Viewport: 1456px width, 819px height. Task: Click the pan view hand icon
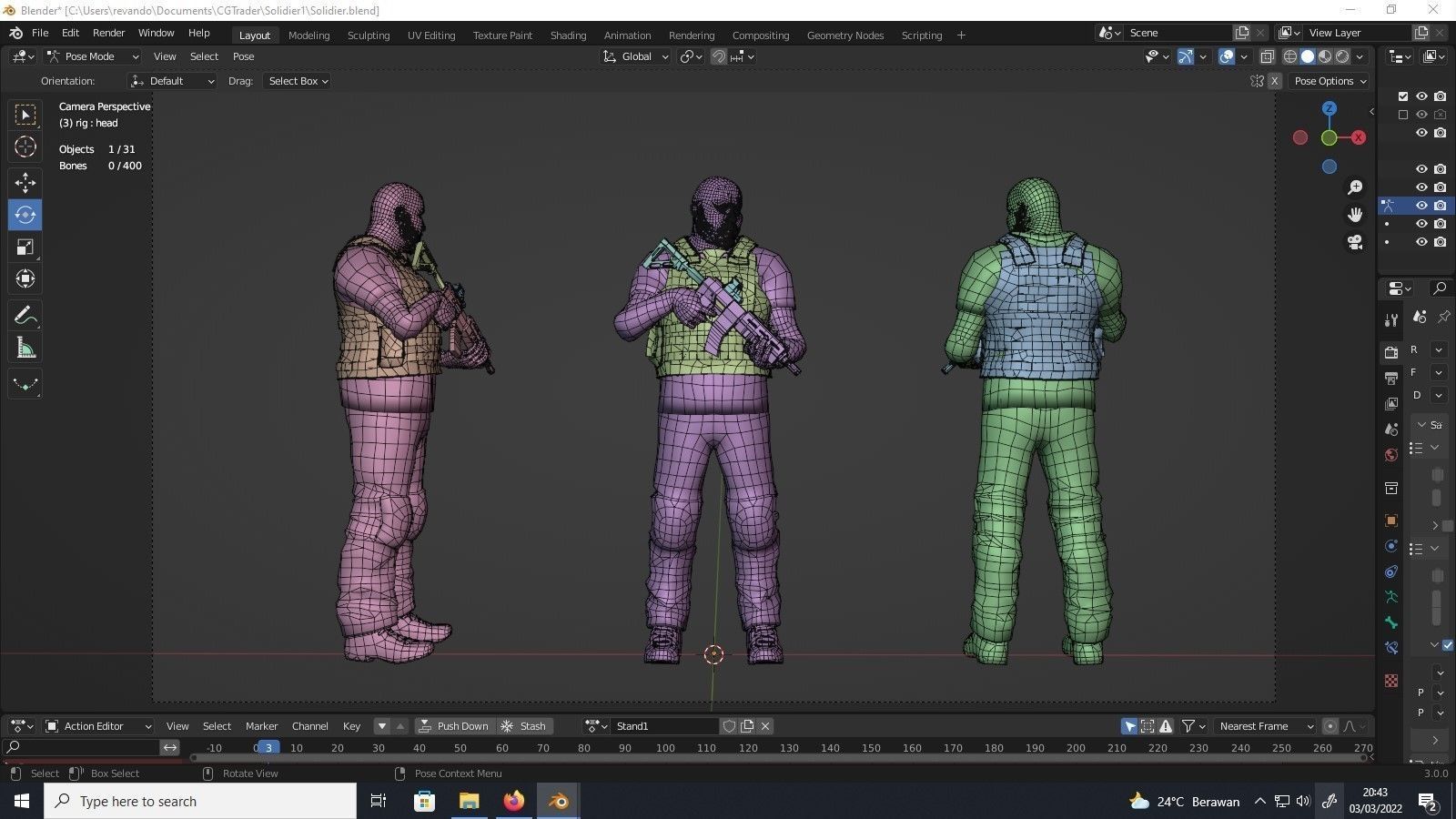click(1355, 214)
